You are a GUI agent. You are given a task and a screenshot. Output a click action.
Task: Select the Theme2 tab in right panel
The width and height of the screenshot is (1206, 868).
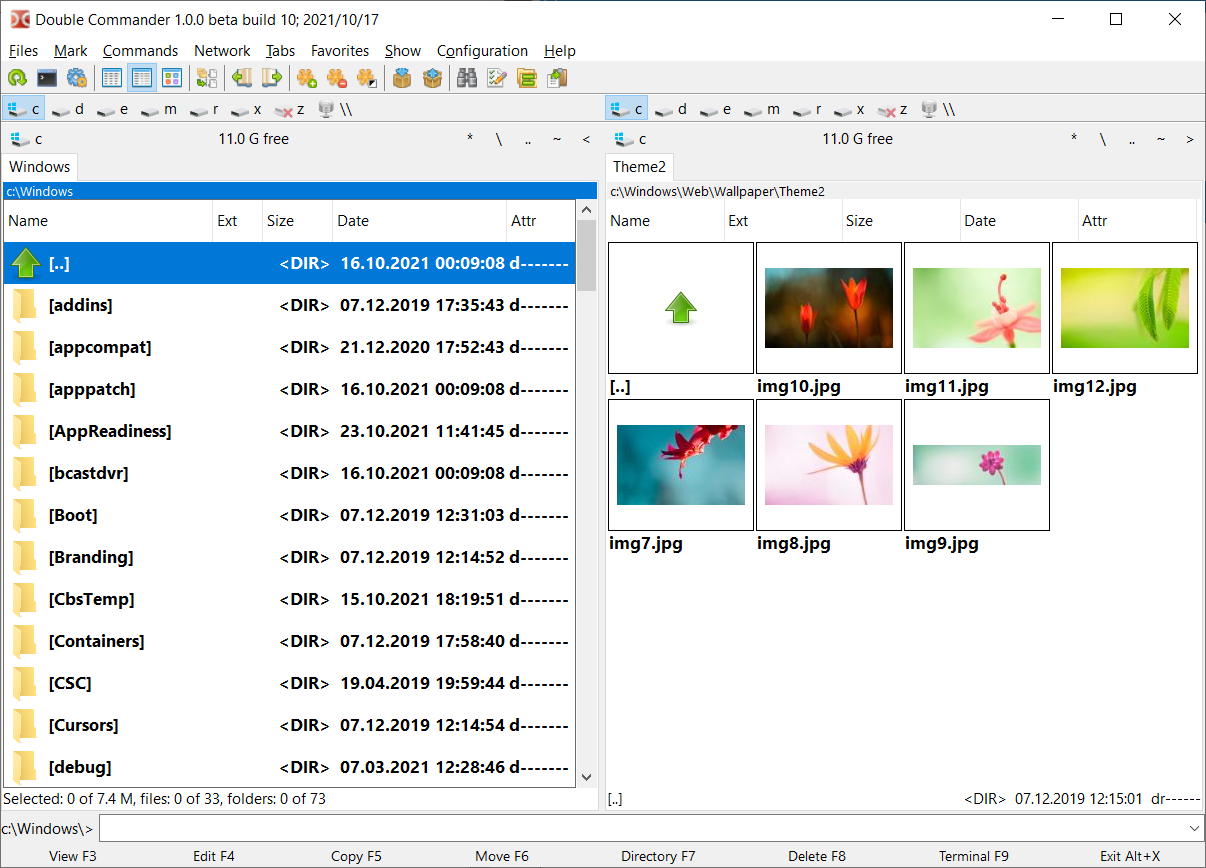(x=639, y=167)
